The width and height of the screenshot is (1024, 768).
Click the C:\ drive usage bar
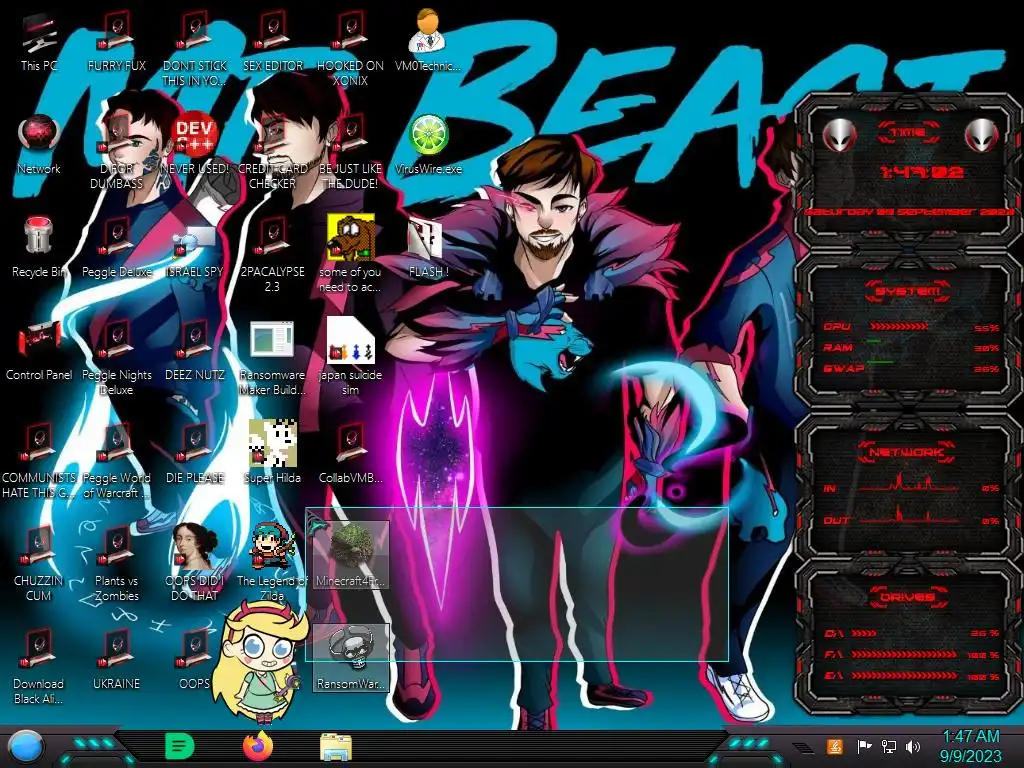tap(864, 633)
